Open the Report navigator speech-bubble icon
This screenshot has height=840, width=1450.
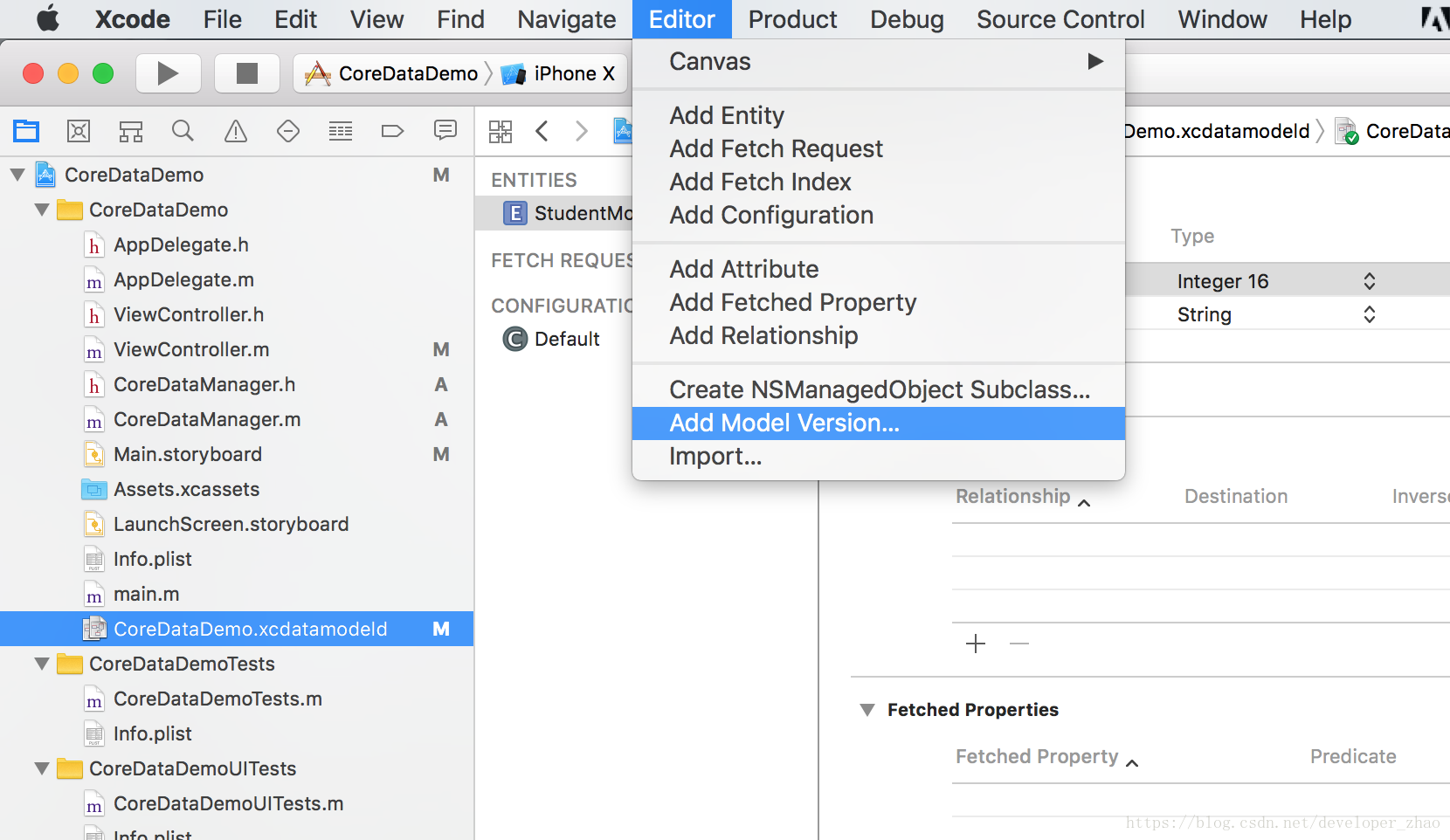coord(445,131)
